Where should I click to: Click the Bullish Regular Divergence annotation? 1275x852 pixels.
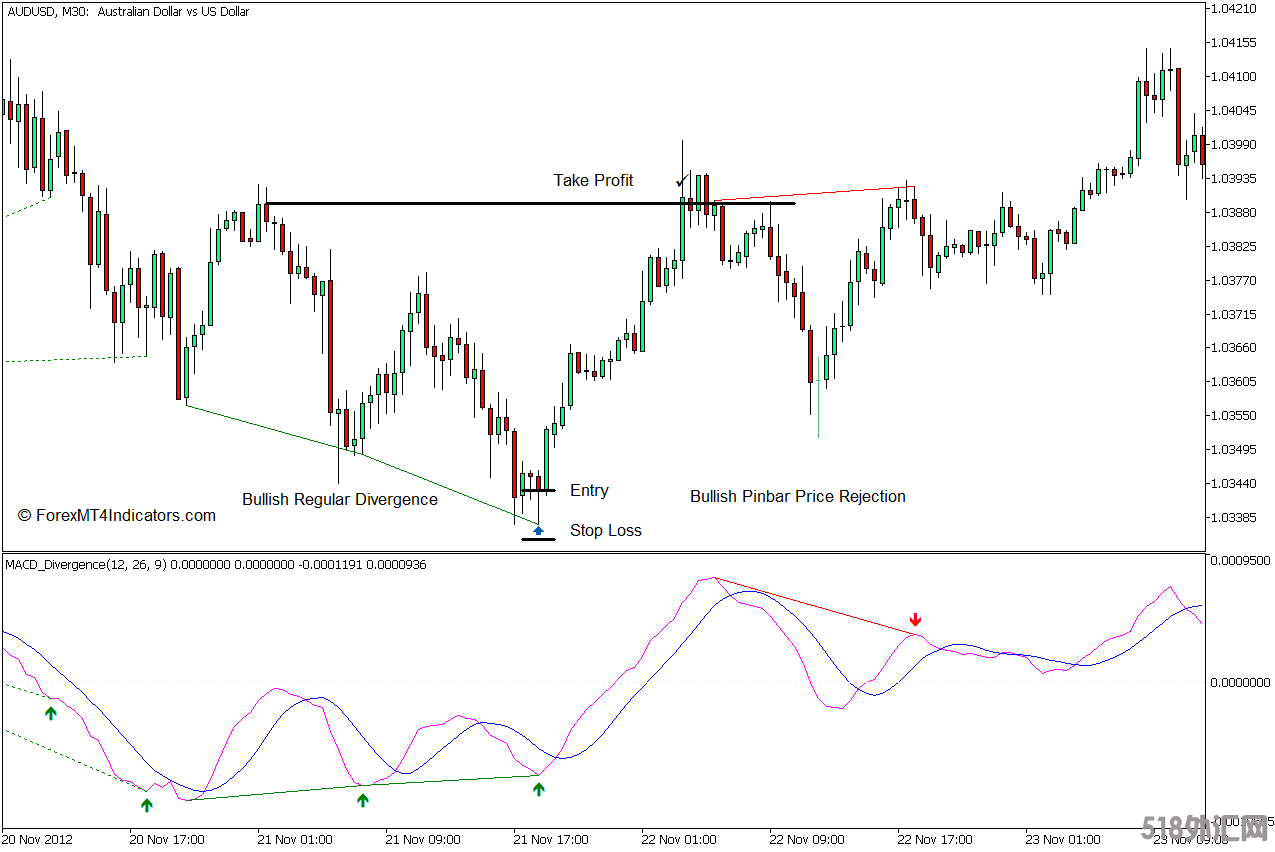click(x=339, y=499)
